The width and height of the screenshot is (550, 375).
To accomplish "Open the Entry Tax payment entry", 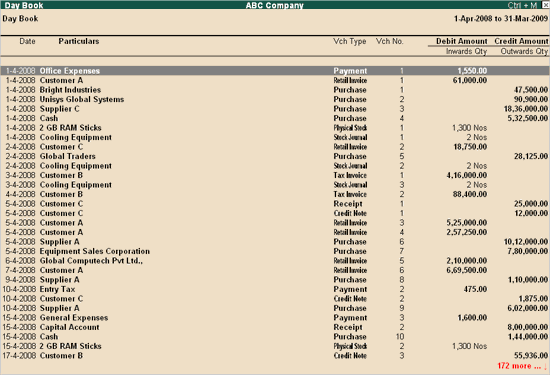I will click(275, 289).
